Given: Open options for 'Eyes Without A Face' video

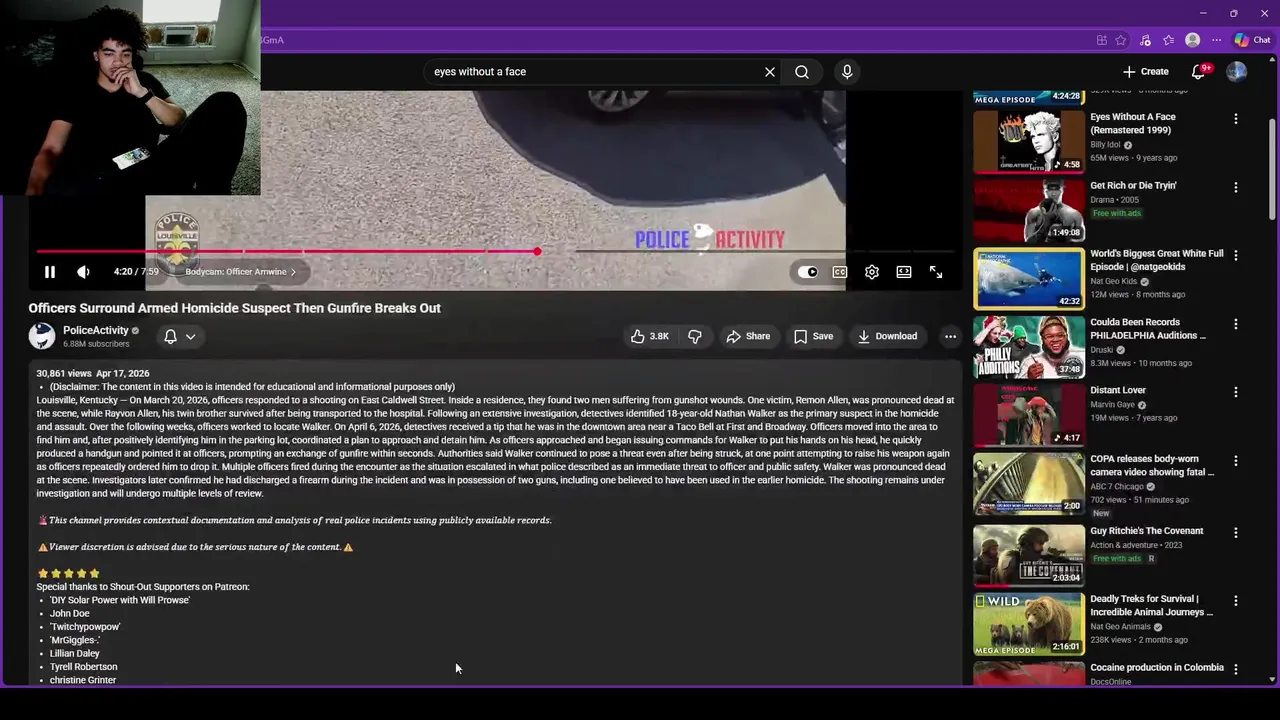Looking at the screenshot, I should pyautogui.click(x=1236, y=119).
